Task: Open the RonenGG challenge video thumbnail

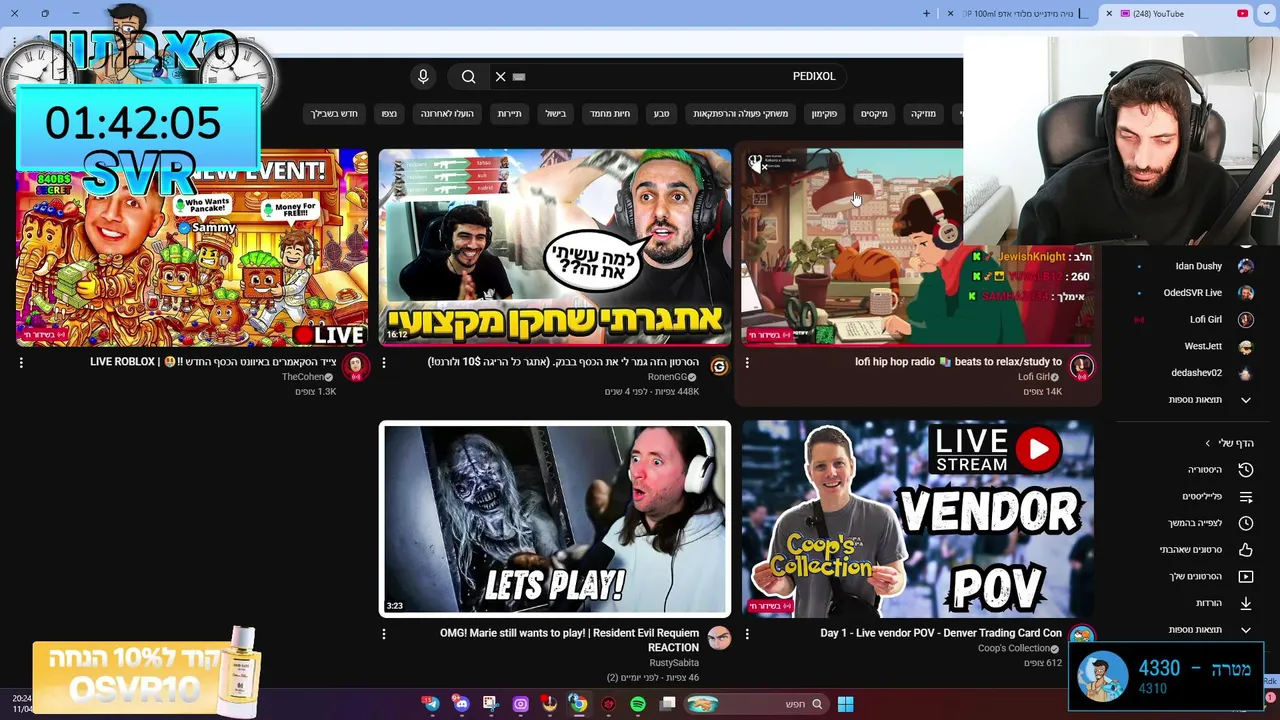Action: tap(555, 247)
